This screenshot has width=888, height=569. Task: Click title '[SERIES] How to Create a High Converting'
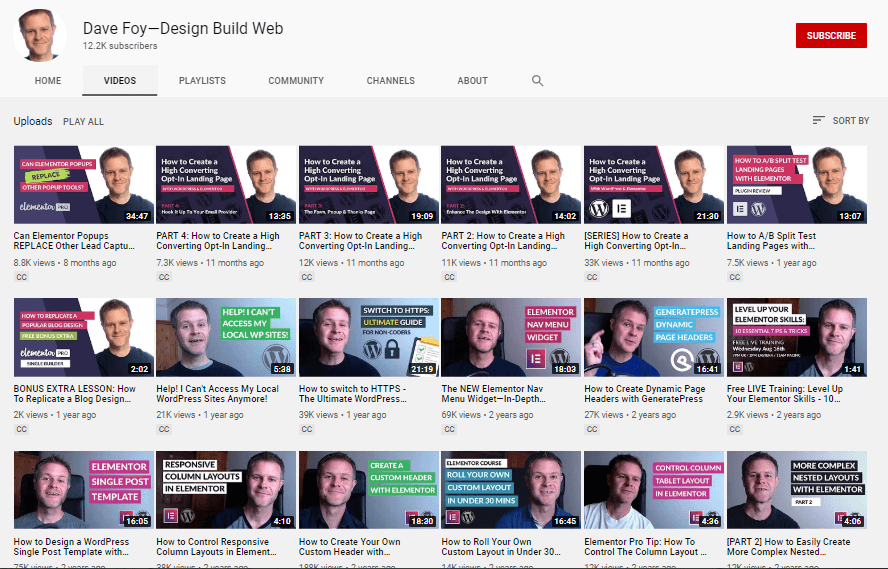click(x=637, y=241)
